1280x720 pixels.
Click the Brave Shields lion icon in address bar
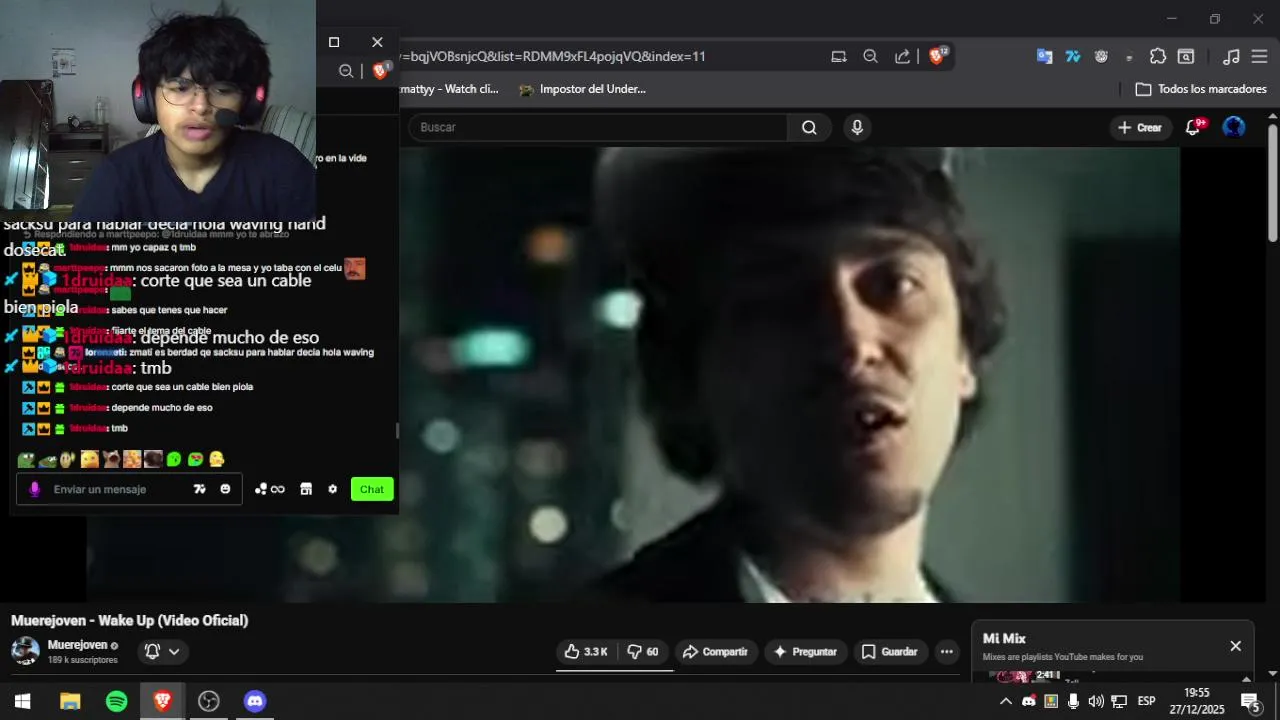click(937, 56)
